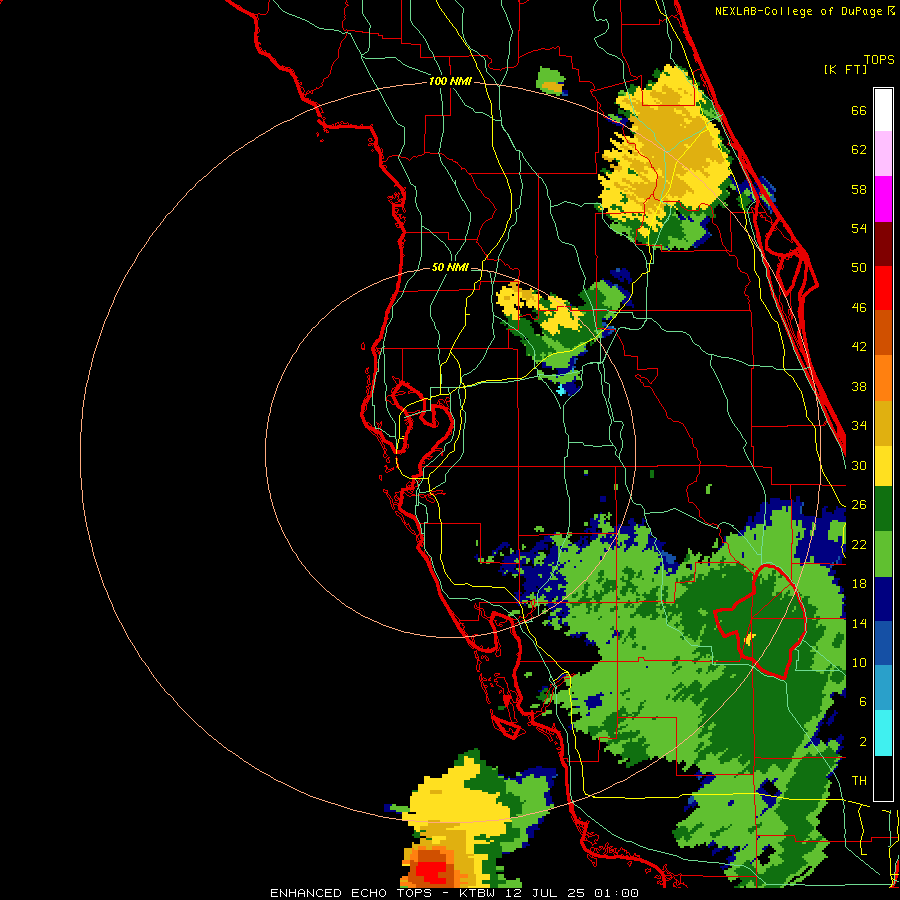This screenshot has width=900, height=900.
Task: Click the 50 NMI range ring label
Action: tap(450, 267)
